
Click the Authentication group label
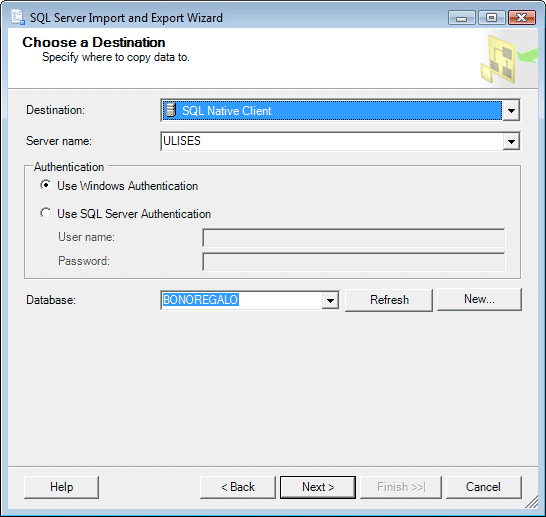click(x=69, y=167)
